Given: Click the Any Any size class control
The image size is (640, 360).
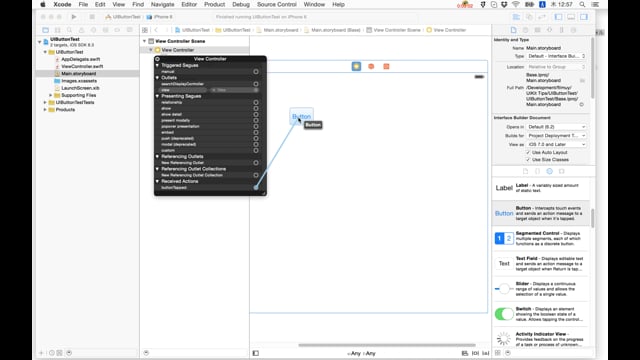Looking at the screenshot, I should click(x=361, y=353).
